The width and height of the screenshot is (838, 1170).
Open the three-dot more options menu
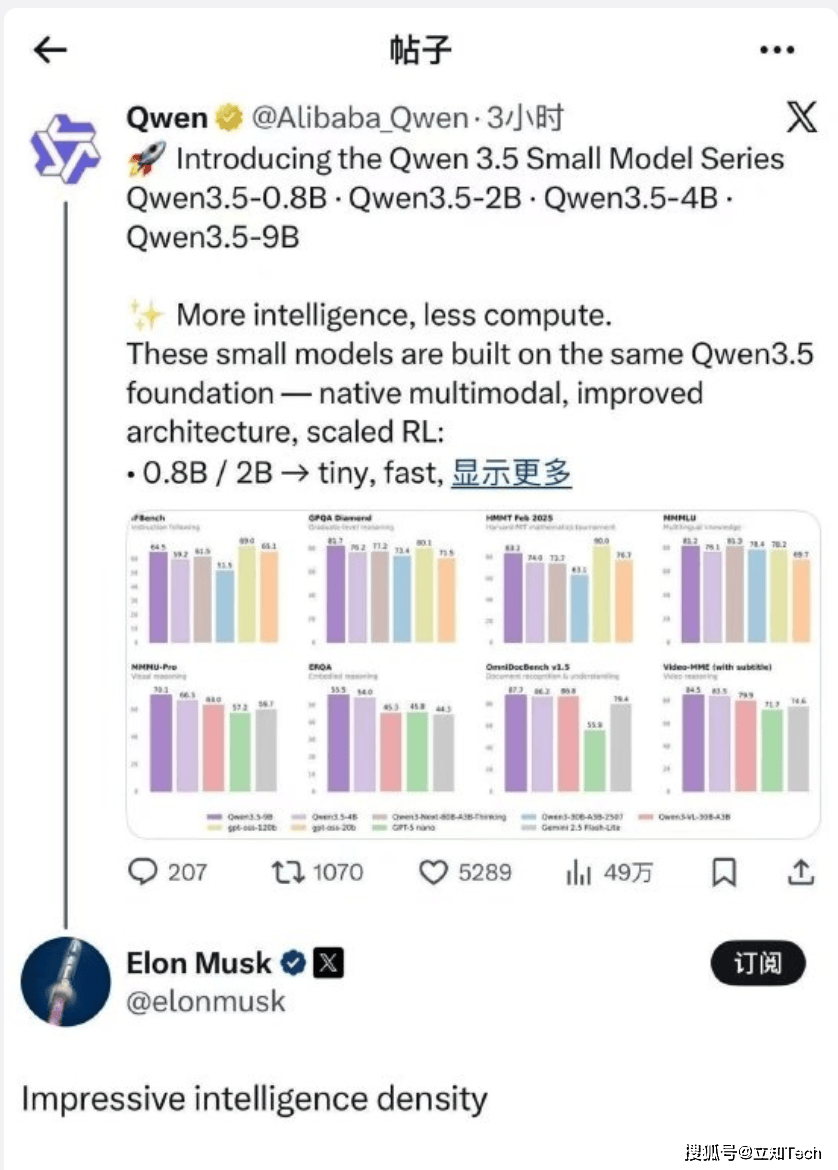tap(776, 50)
